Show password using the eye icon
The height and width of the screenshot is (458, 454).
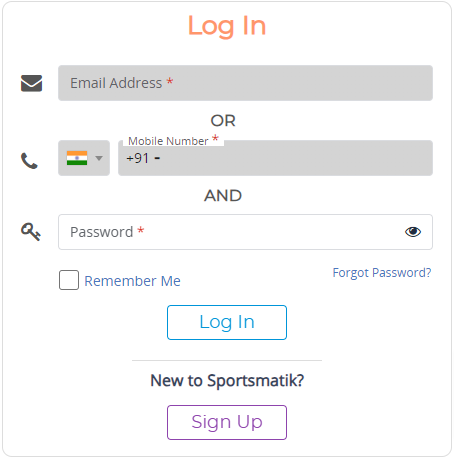point(413,232)
